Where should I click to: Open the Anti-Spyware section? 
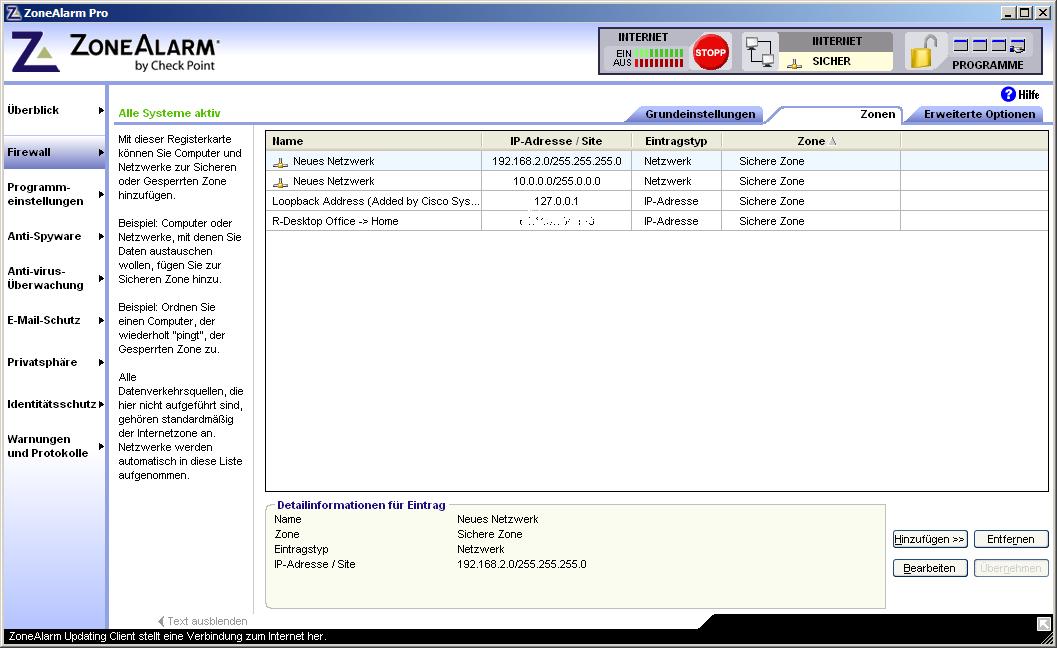coord(44,236)
